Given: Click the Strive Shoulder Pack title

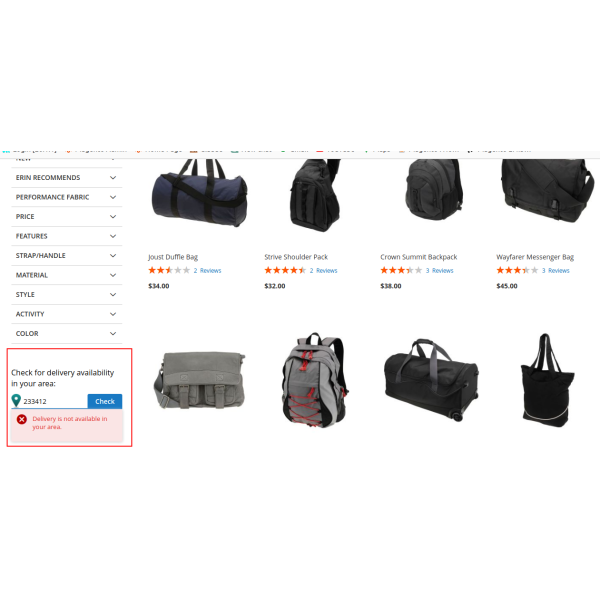Looking at the screenshot, I should click(296, 257).
